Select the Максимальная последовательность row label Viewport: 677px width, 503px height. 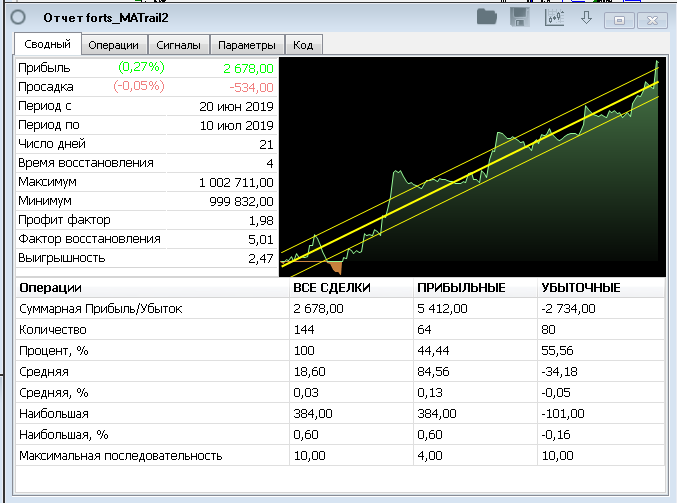pos(120,456)
